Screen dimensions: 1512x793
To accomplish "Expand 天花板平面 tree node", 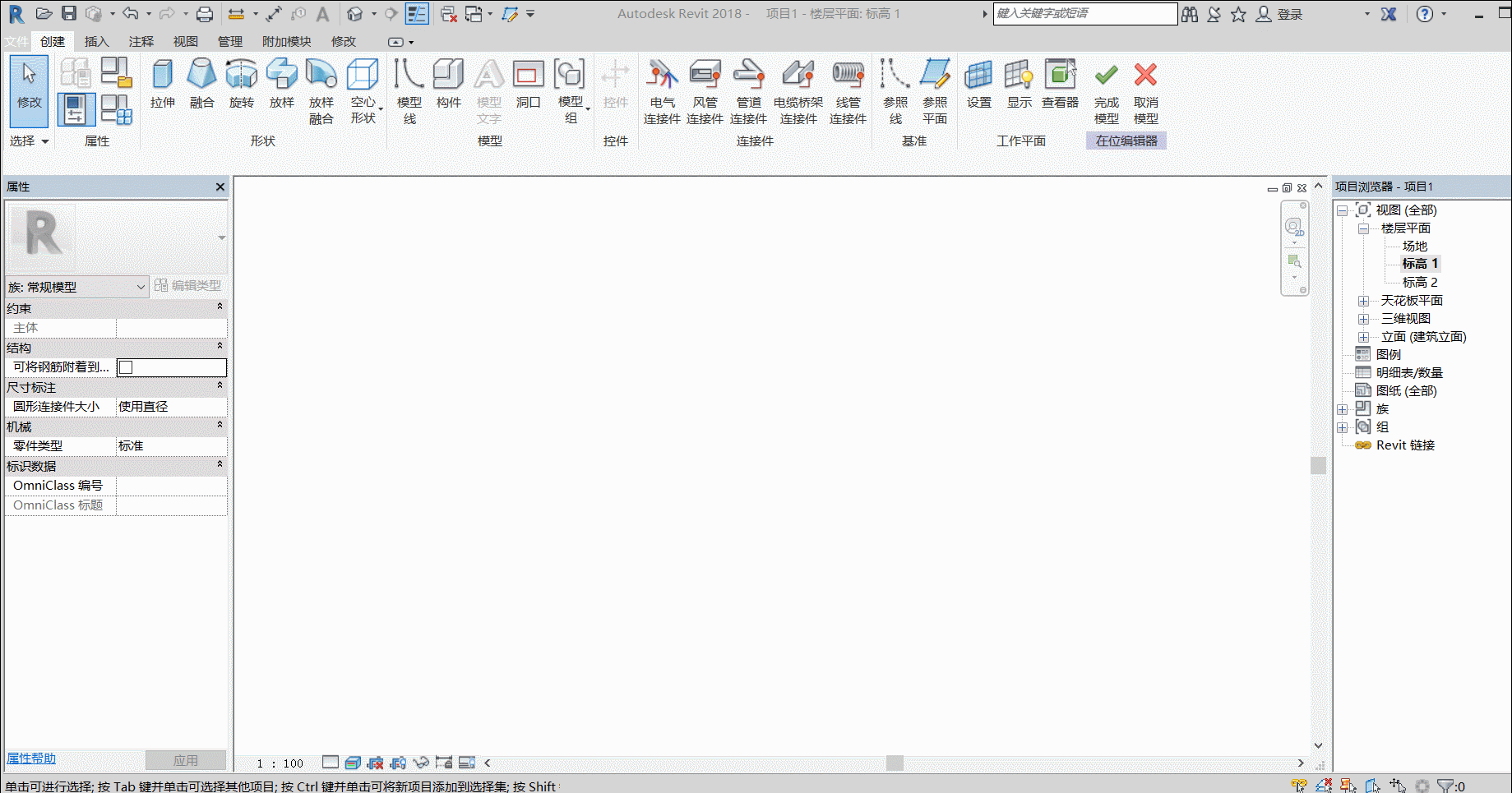I will pos(1363,301).
